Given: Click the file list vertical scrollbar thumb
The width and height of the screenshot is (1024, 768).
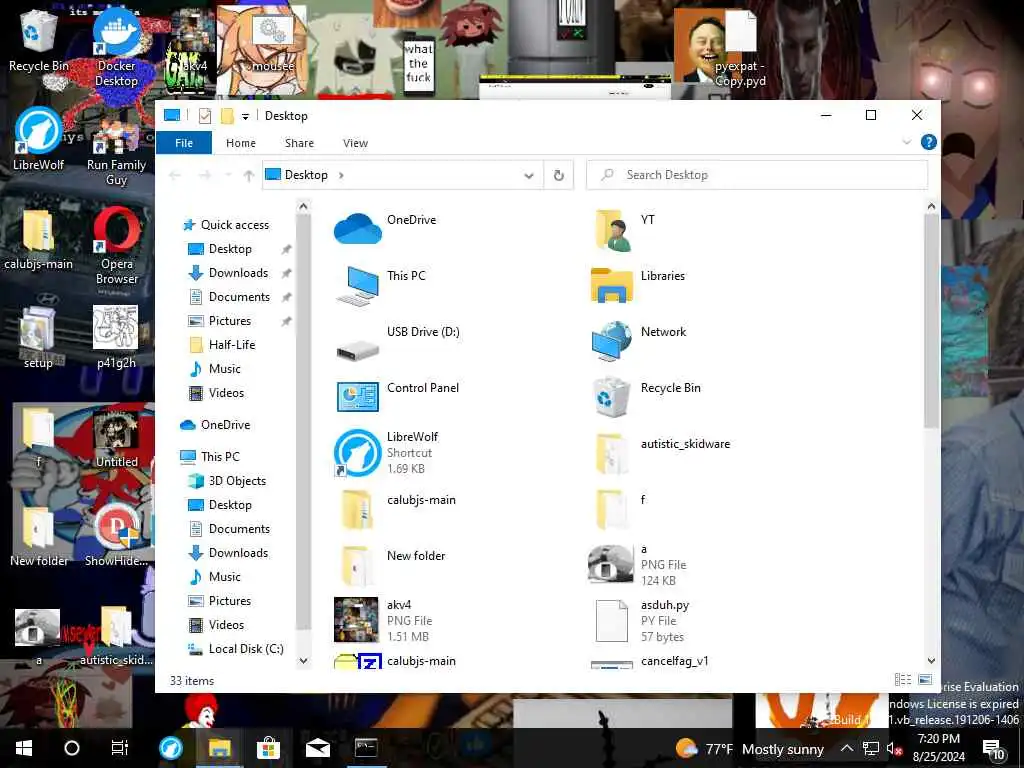Looking at the screenshot, I should [x=931, y=321].
